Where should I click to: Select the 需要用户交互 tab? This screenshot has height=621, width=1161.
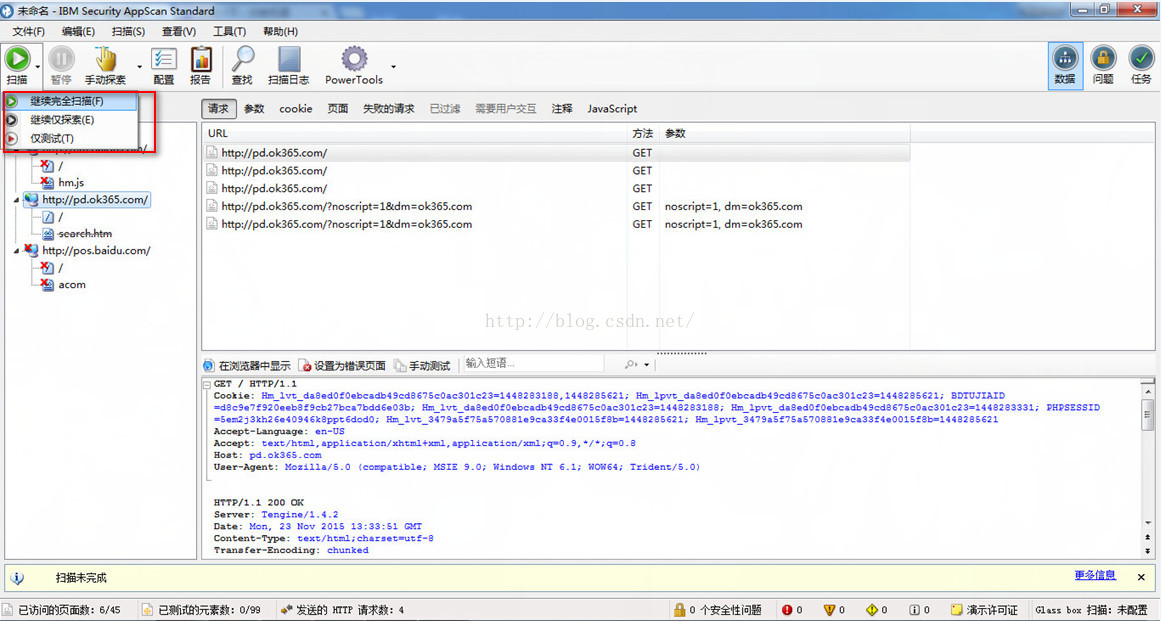click(506, 108)
